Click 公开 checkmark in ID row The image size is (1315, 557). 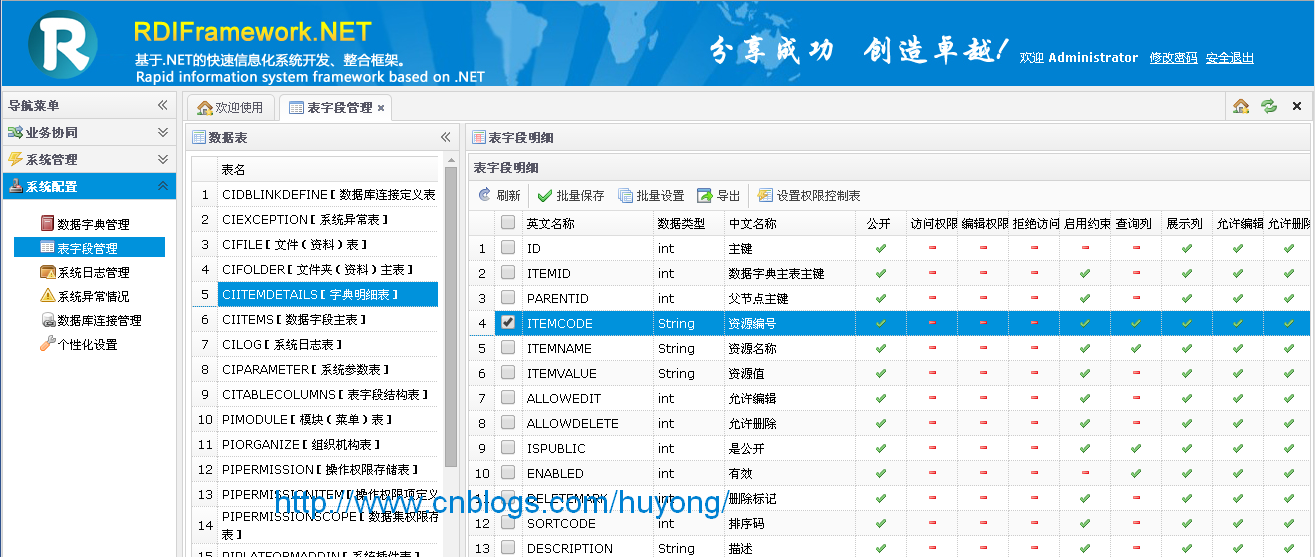click(880, 248)
